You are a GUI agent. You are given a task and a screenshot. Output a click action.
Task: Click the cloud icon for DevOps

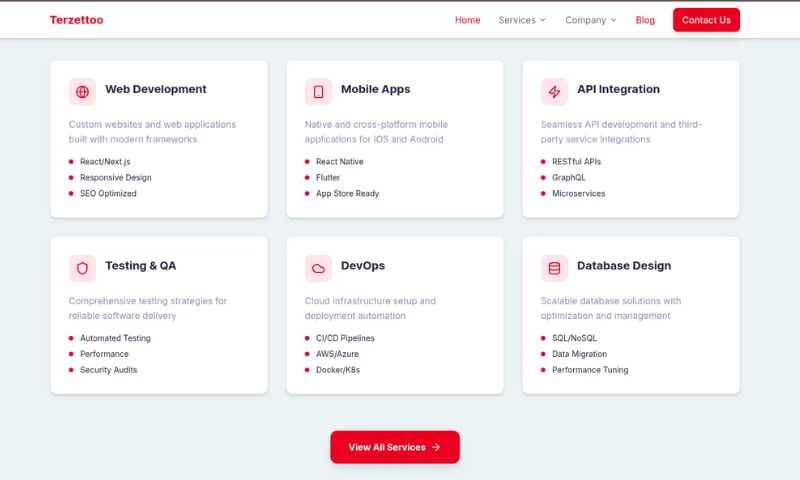(x=318, y=268)
